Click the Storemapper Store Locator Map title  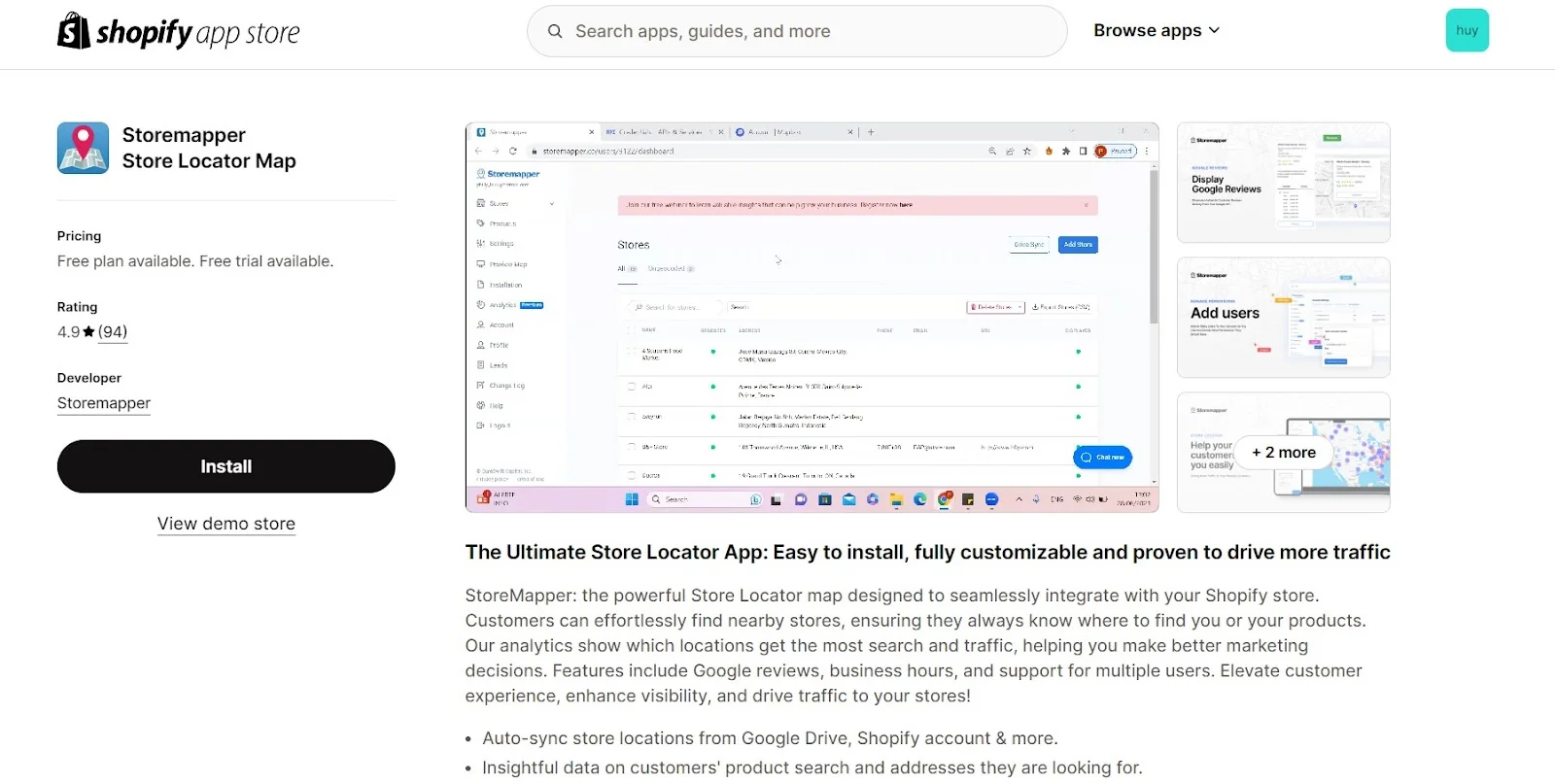click(209, 148)
